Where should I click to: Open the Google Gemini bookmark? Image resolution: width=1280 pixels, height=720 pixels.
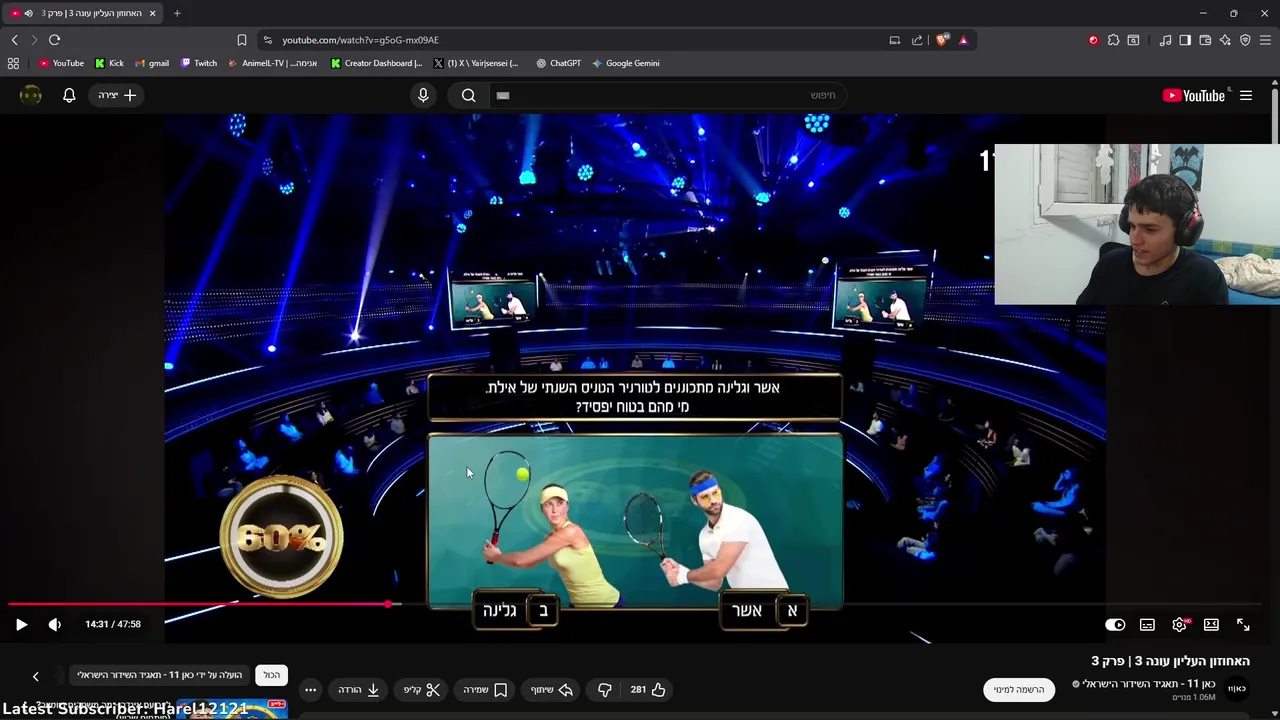[x=625, y=63]
